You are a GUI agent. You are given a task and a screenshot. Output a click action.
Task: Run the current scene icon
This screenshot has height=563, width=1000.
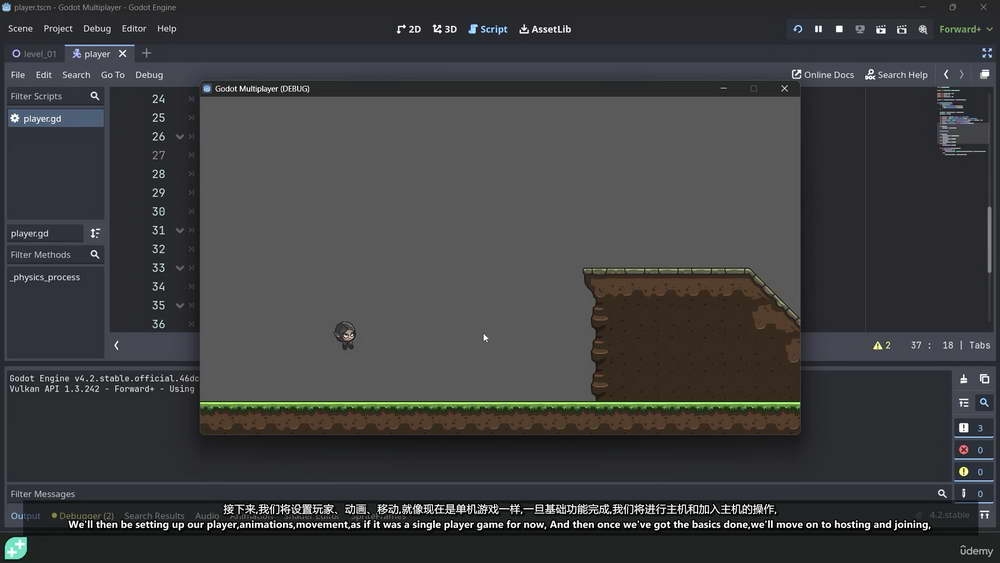tap(881, 29)
